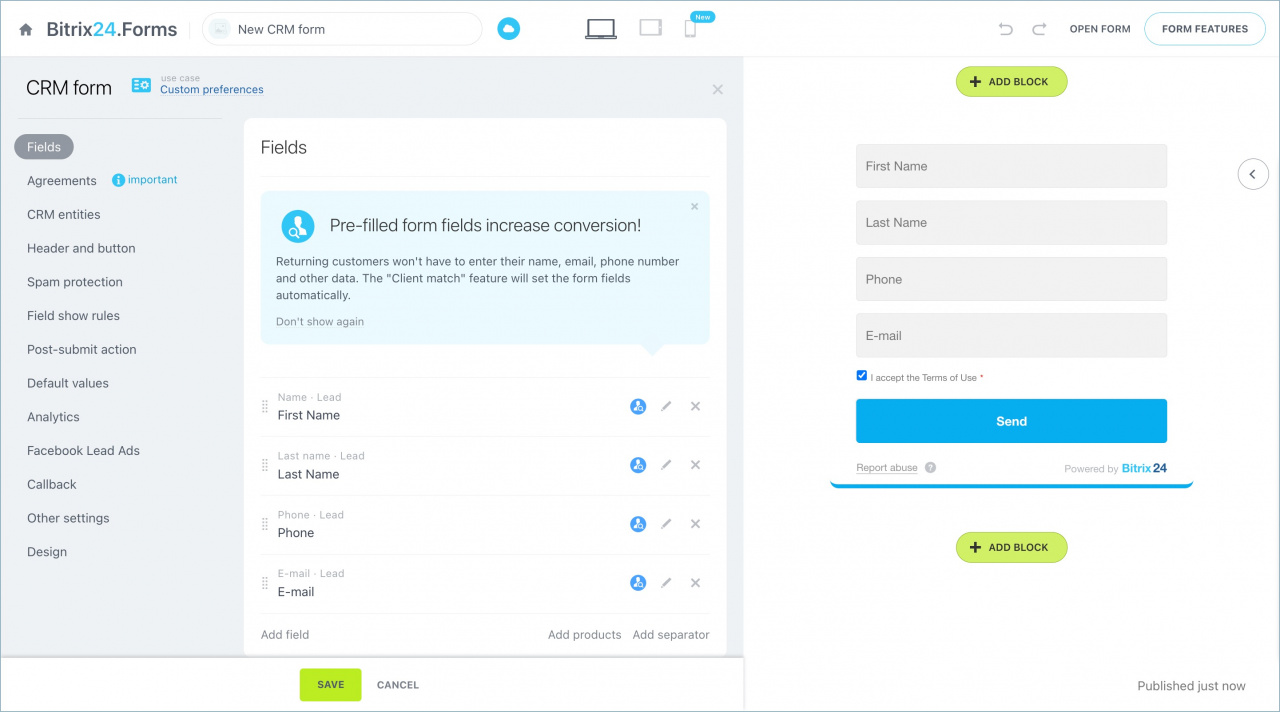Screen dimensions: 1280x712
Task: Switch to desktop laptop preview
Action: pos(601,29)
